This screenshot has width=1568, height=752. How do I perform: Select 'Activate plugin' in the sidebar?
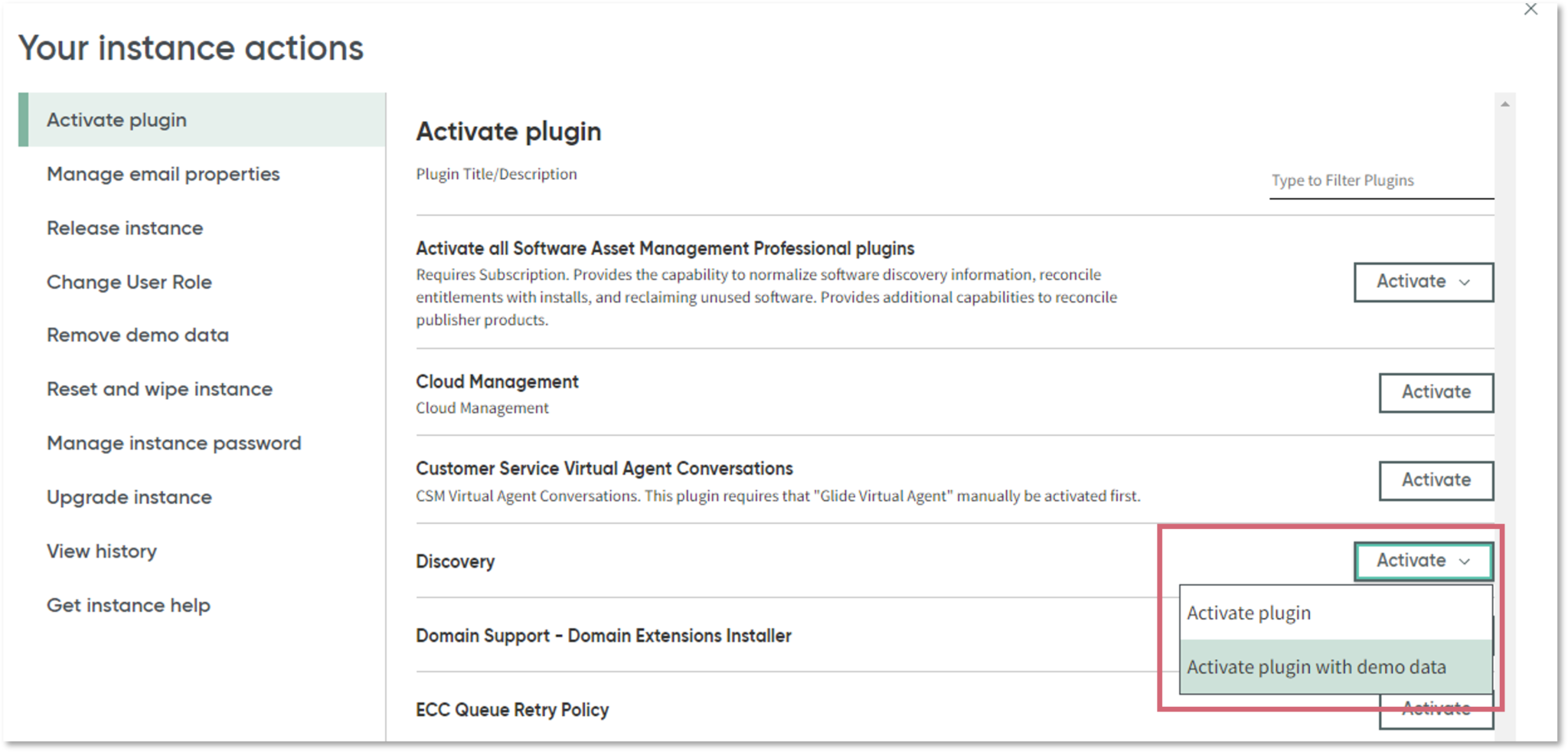(x=116, y=119)
